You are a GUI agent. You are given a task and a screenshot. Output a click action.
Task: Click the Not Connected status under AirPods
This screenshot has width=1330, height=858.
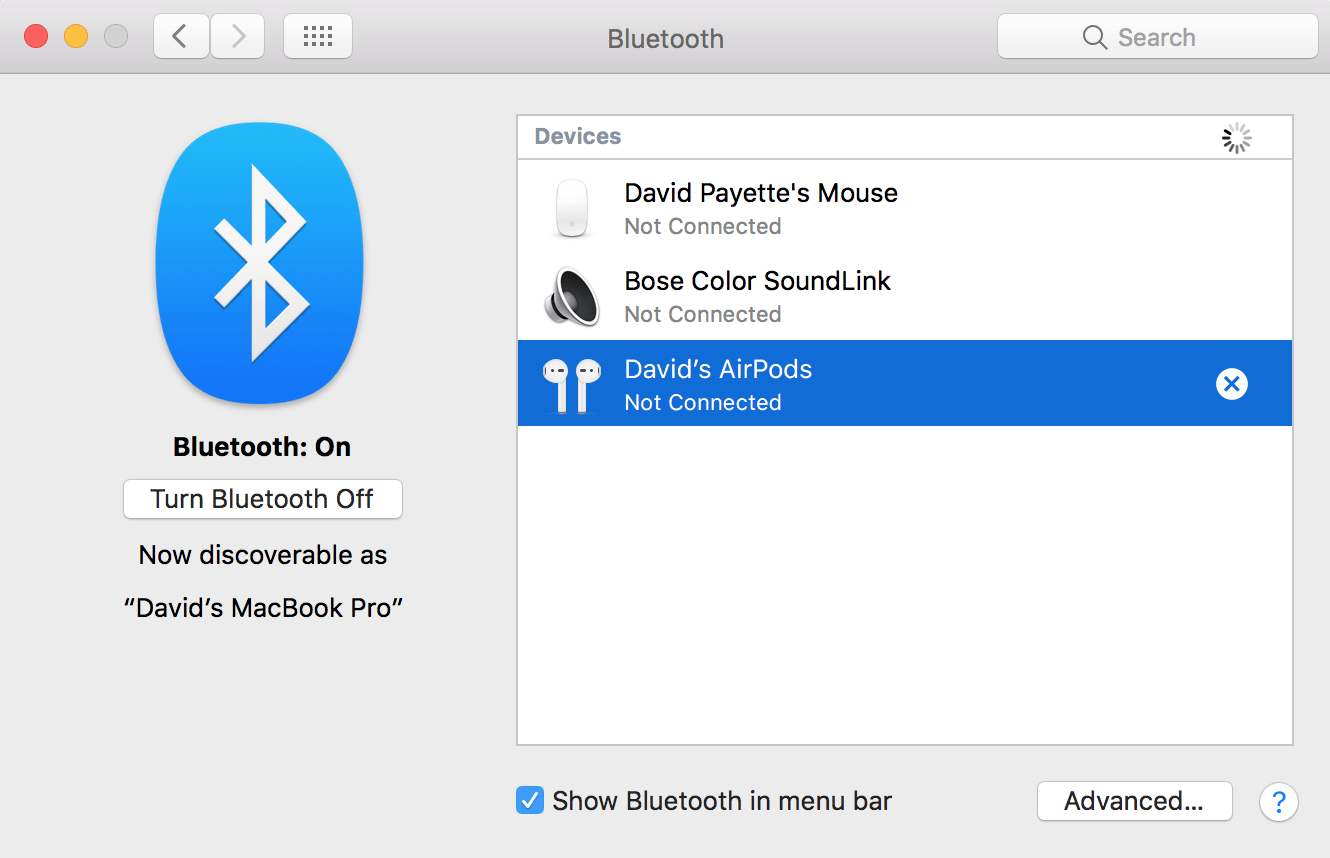coord(703,402)
